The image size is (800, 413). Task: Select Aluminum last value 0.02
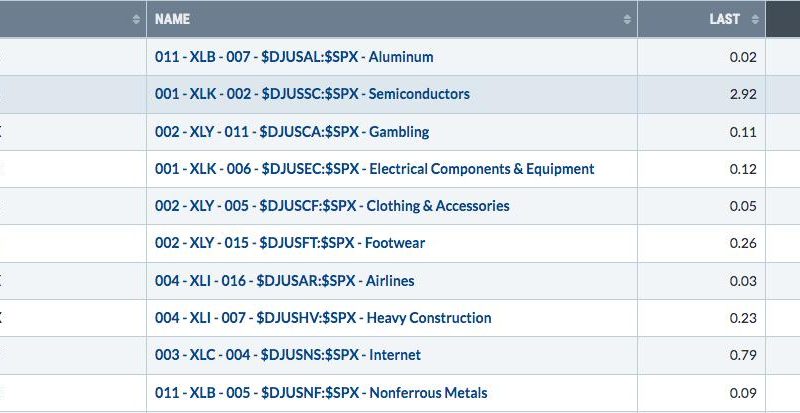[x=743, y=57]
